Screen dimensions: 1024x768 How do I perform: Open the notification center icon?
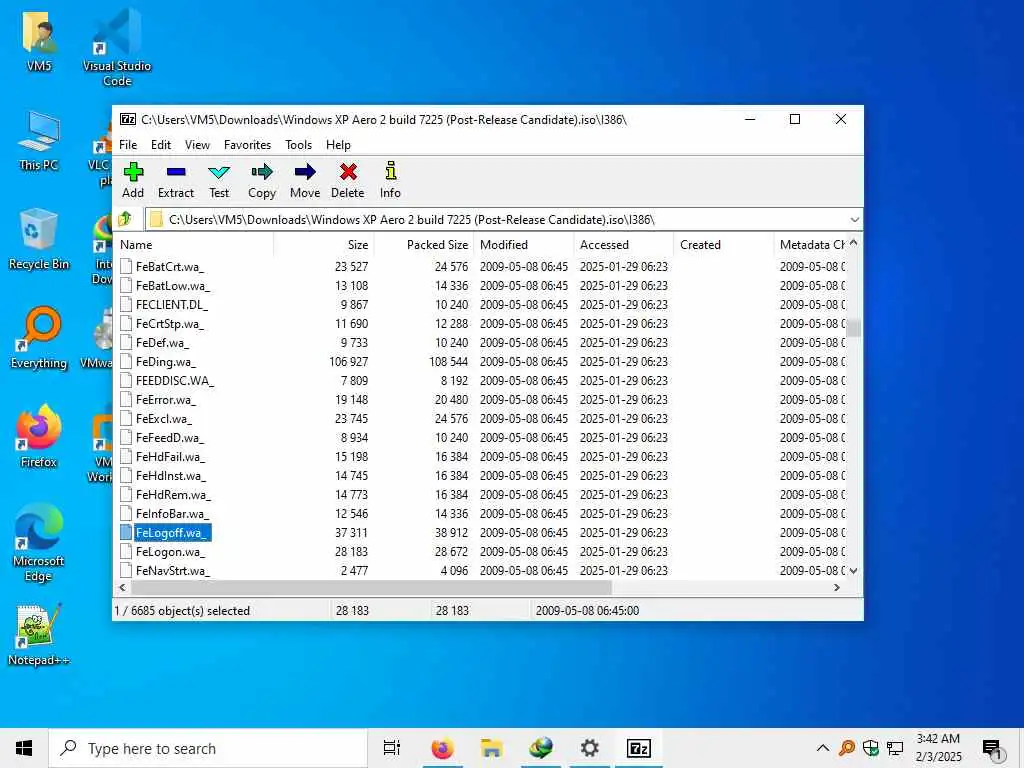[x=991, y=748]
